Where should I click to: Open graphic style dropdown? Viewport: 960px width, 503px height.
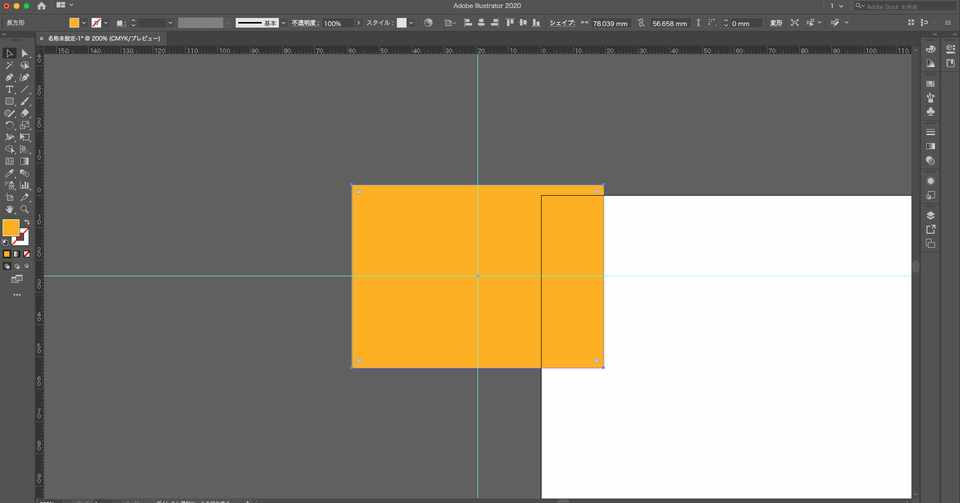tap(411, 23)
